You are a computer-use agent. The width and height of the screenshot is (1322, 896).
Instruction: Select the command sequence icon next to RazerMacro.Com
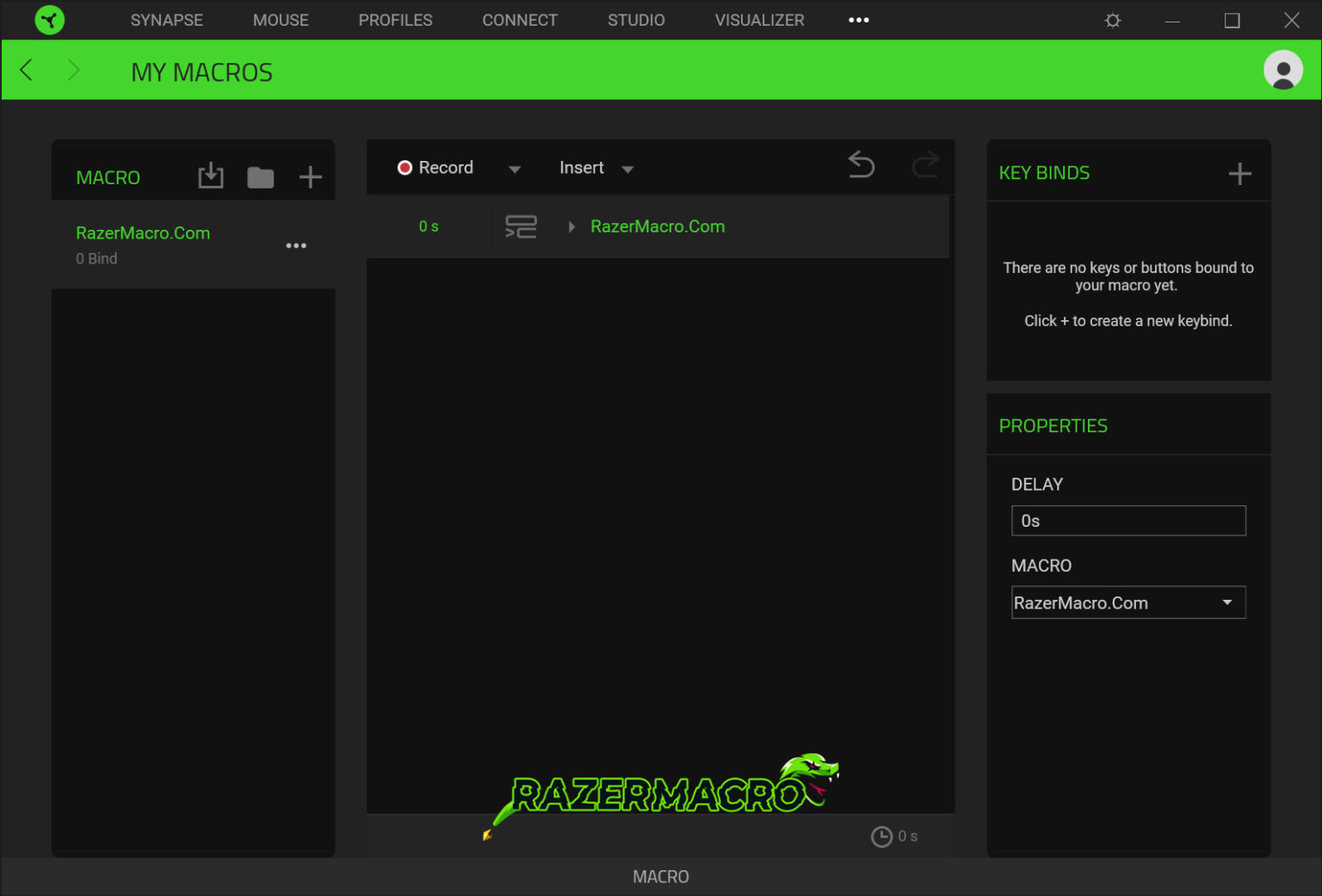521,226
